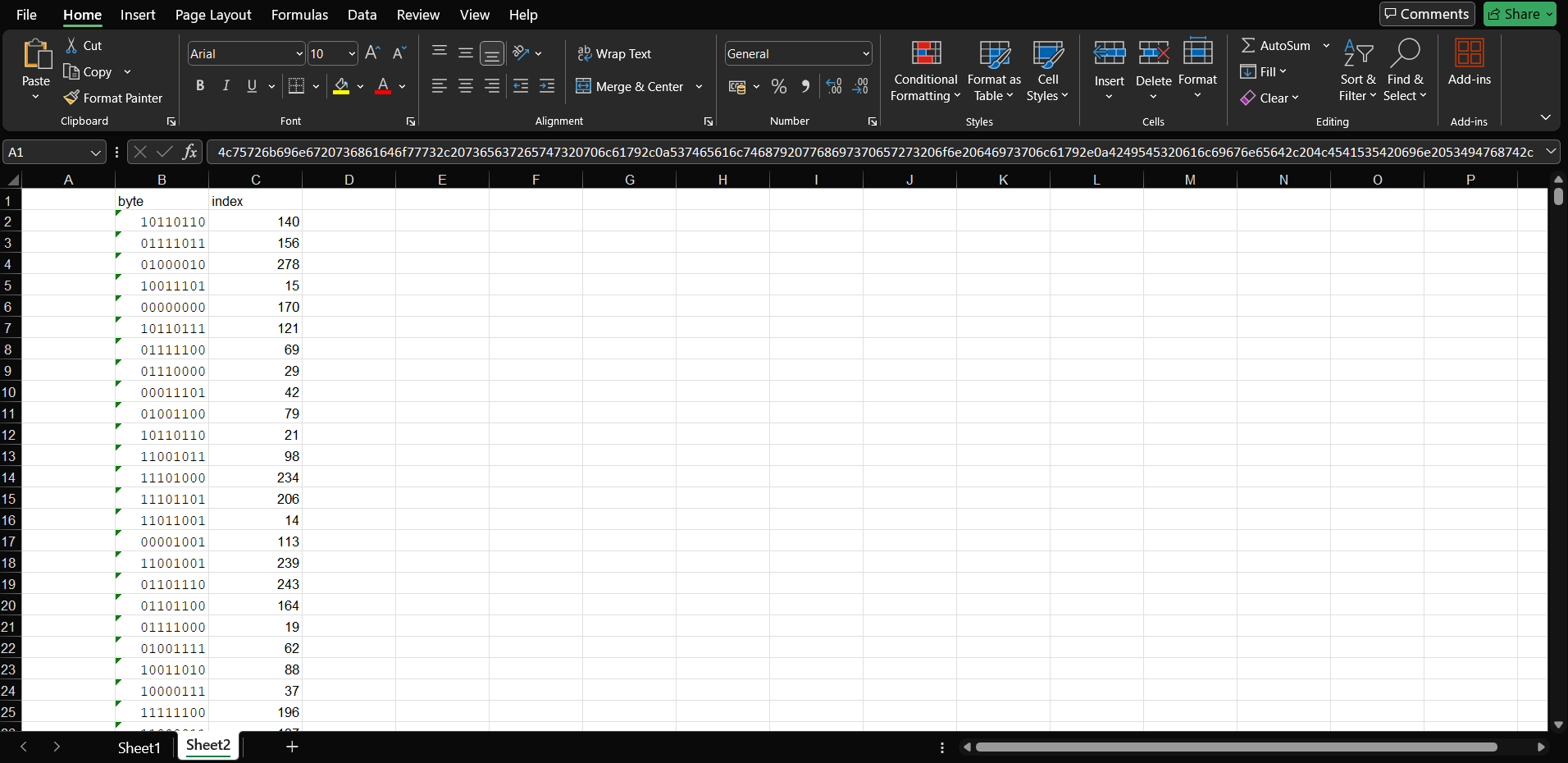This screenshot has height=763, width=1568.
Task: Click the Center align icon
Action: [466, 86]
